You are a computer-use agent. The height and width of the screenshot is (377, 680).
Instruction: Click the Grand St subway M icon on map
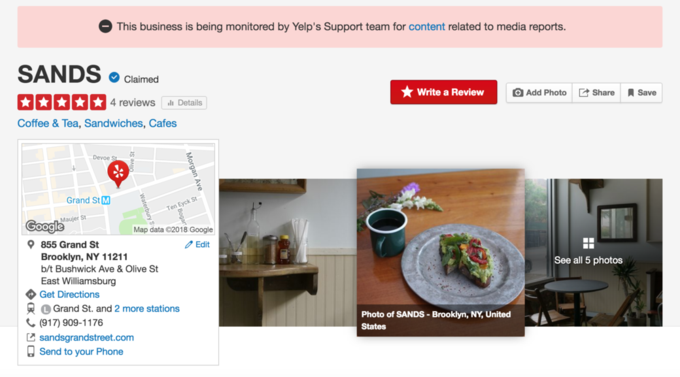(106, 200)
